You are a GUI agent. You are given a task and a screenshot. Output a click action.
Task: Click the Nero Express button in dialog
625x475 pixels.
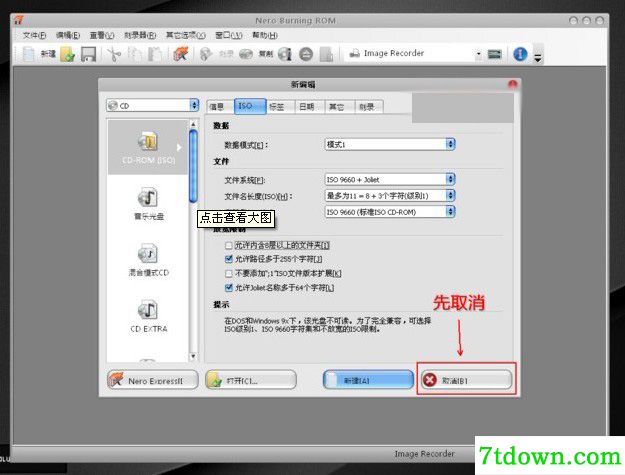(153, 380)
